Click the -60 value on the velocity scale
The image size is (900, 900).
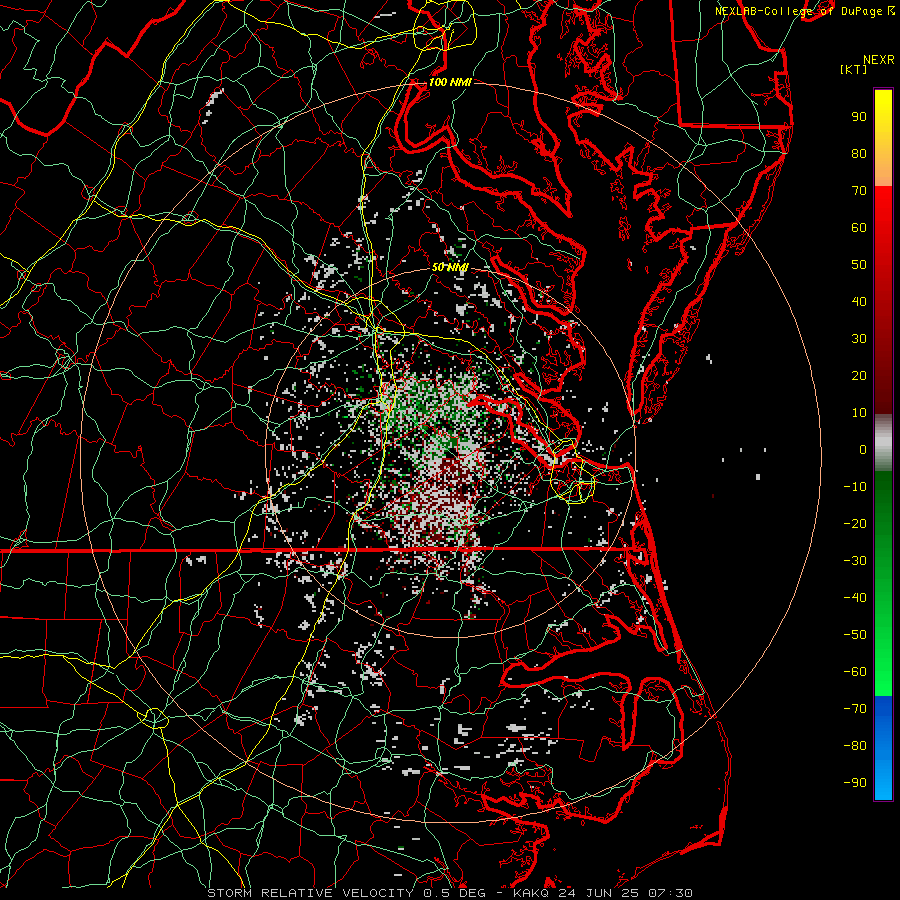click(855, 672)
